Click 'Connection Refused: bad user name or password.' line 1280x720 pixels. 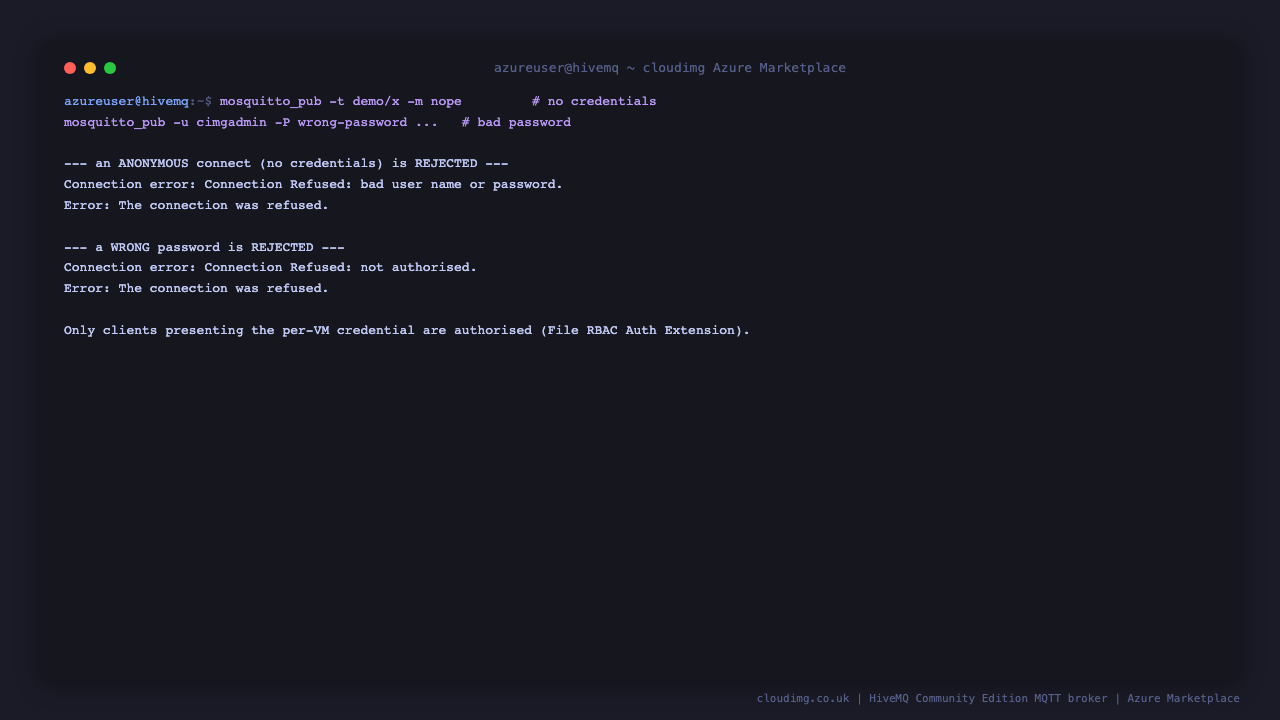(313, 185)
